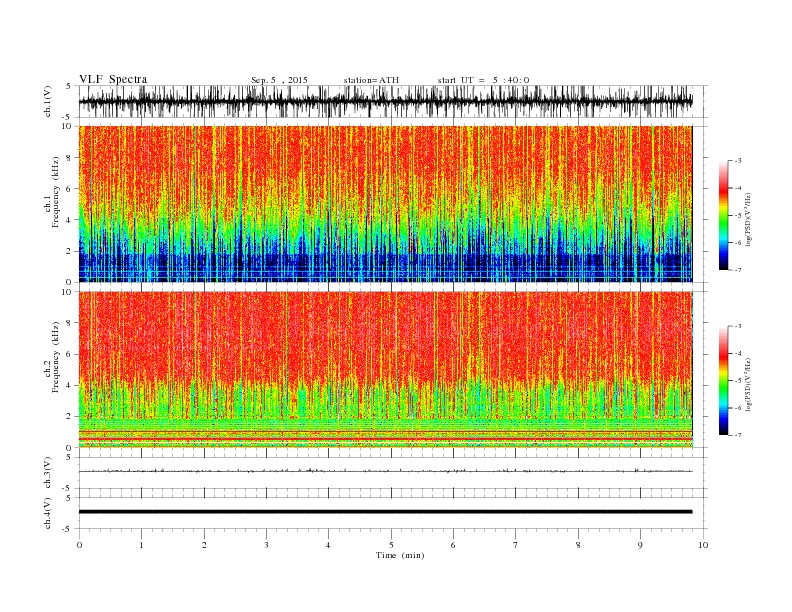Click the "VLF Spectra" plot title
Viewport: 792px width, 612px height.
[x=113, y=79]
